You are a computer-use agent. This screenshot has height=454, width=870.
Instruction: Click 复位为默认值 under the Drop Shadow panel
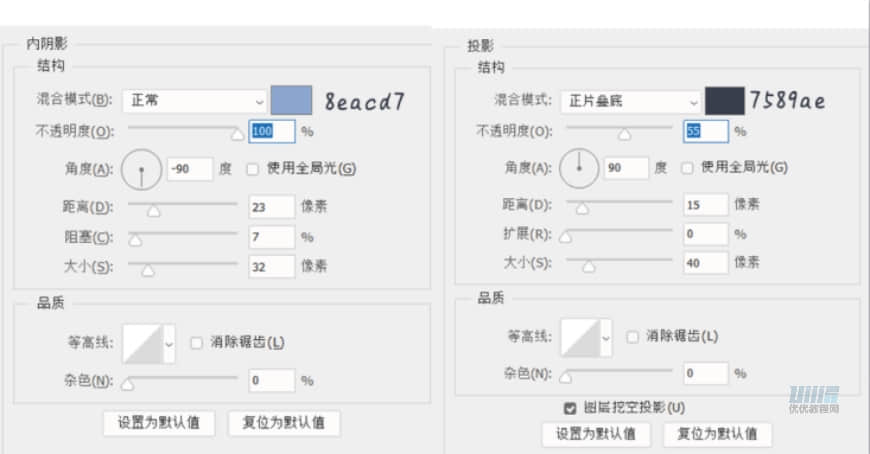[x=716, y=434]
